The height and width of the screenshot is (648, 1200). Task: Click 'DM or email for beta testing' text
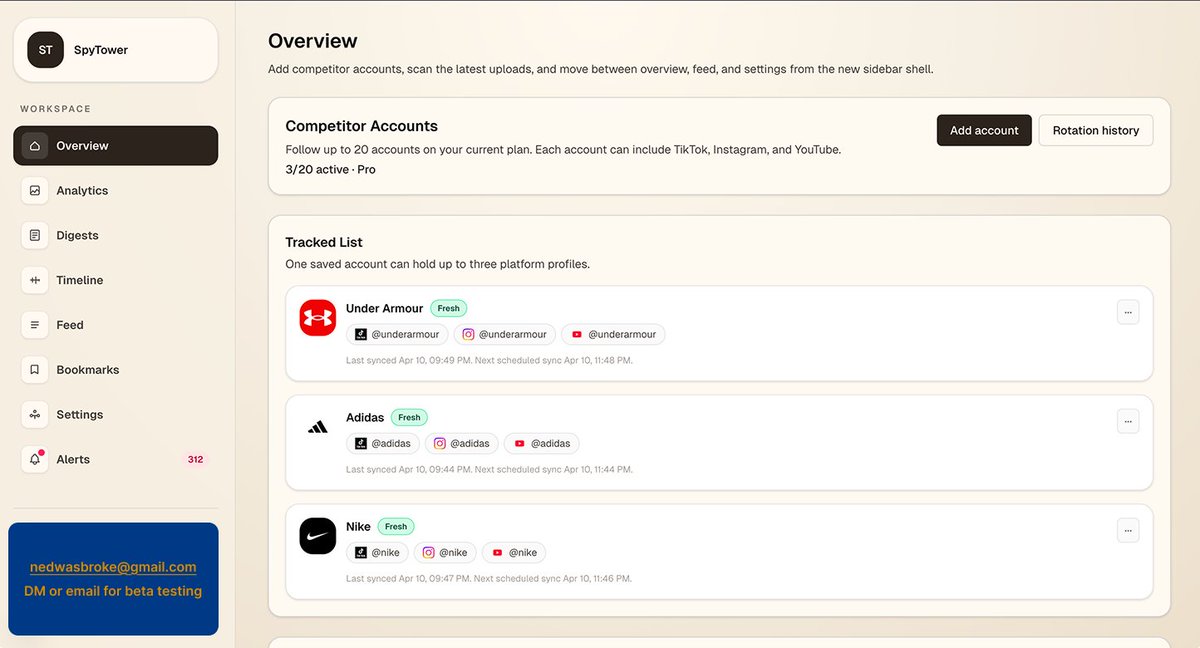(x=113, y=591)
